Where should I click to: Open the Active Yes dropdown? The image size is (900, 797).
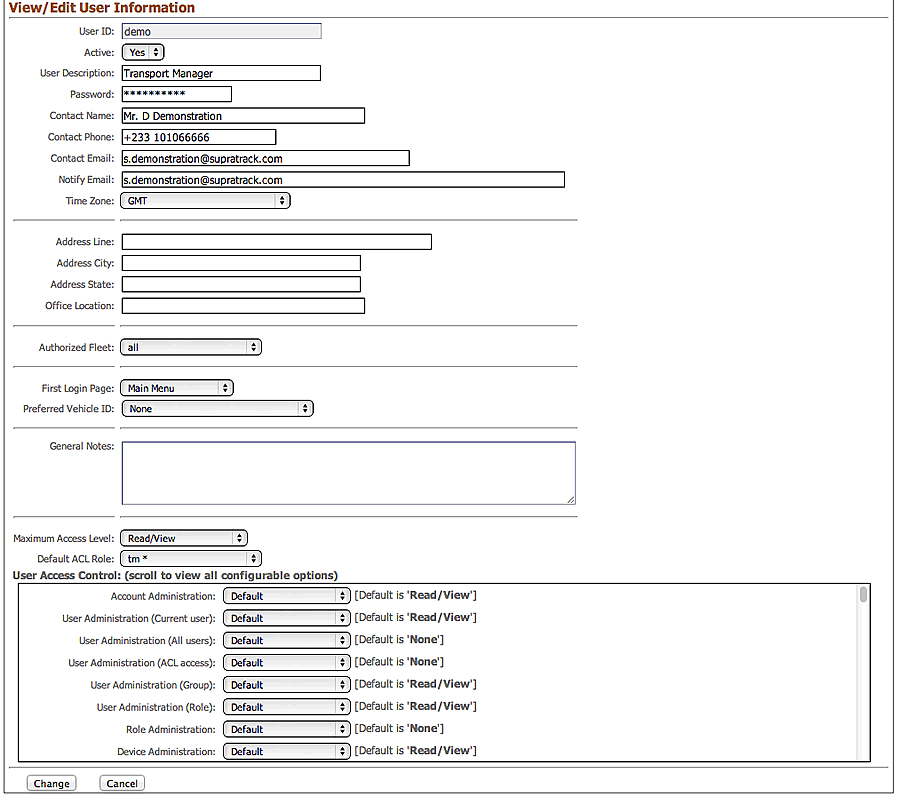coord(143,52)
